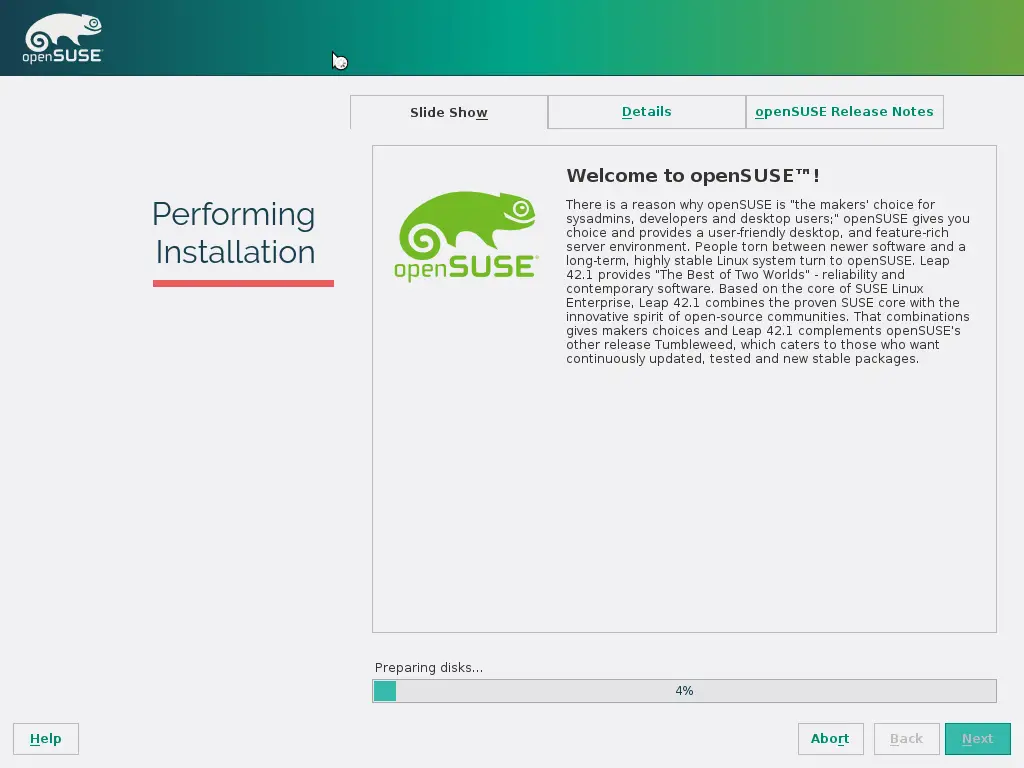Click the 'Performing Installation' title

235,233
